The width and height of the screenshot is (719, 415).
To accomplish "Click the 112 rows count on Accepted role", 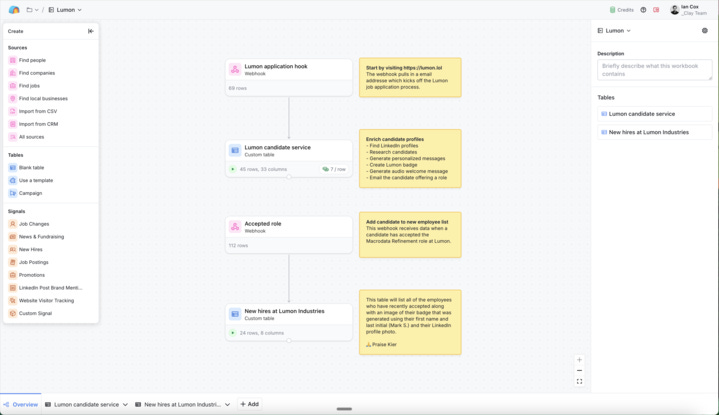I will (x=238, y=245).
